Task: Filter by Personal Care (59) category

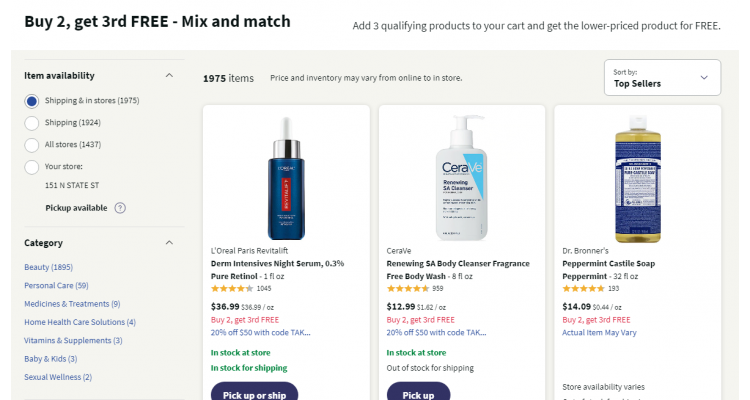Action: 56,285
